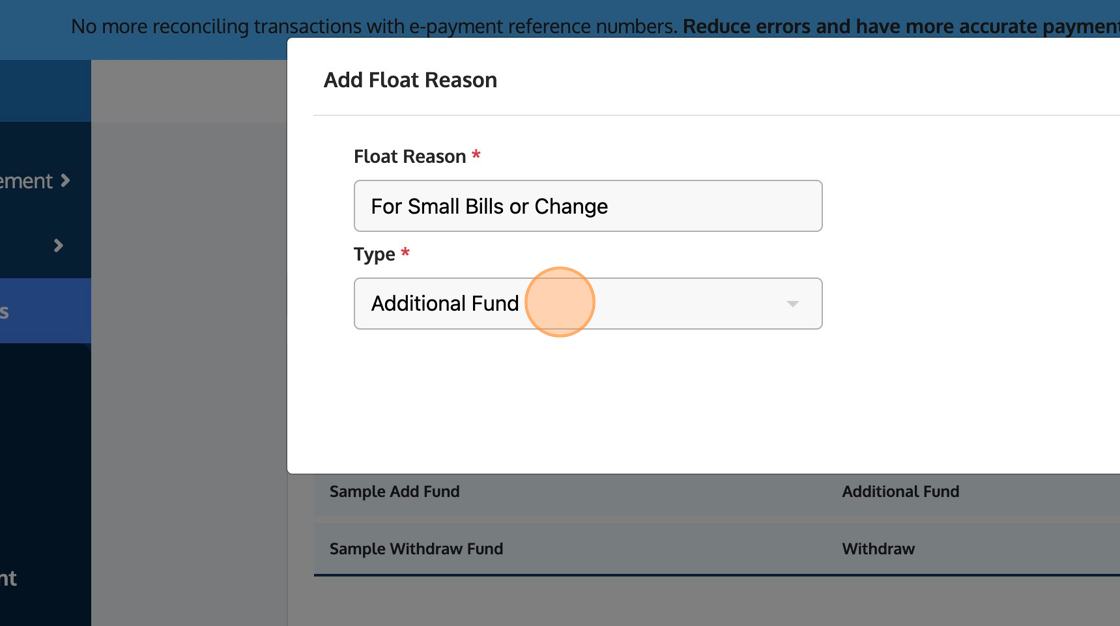Click the Type dropdown arrow icon

coord(792,304)
